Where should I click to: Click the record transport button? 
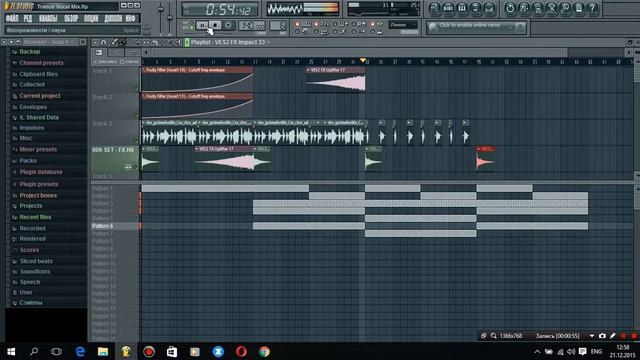[229, 25]
